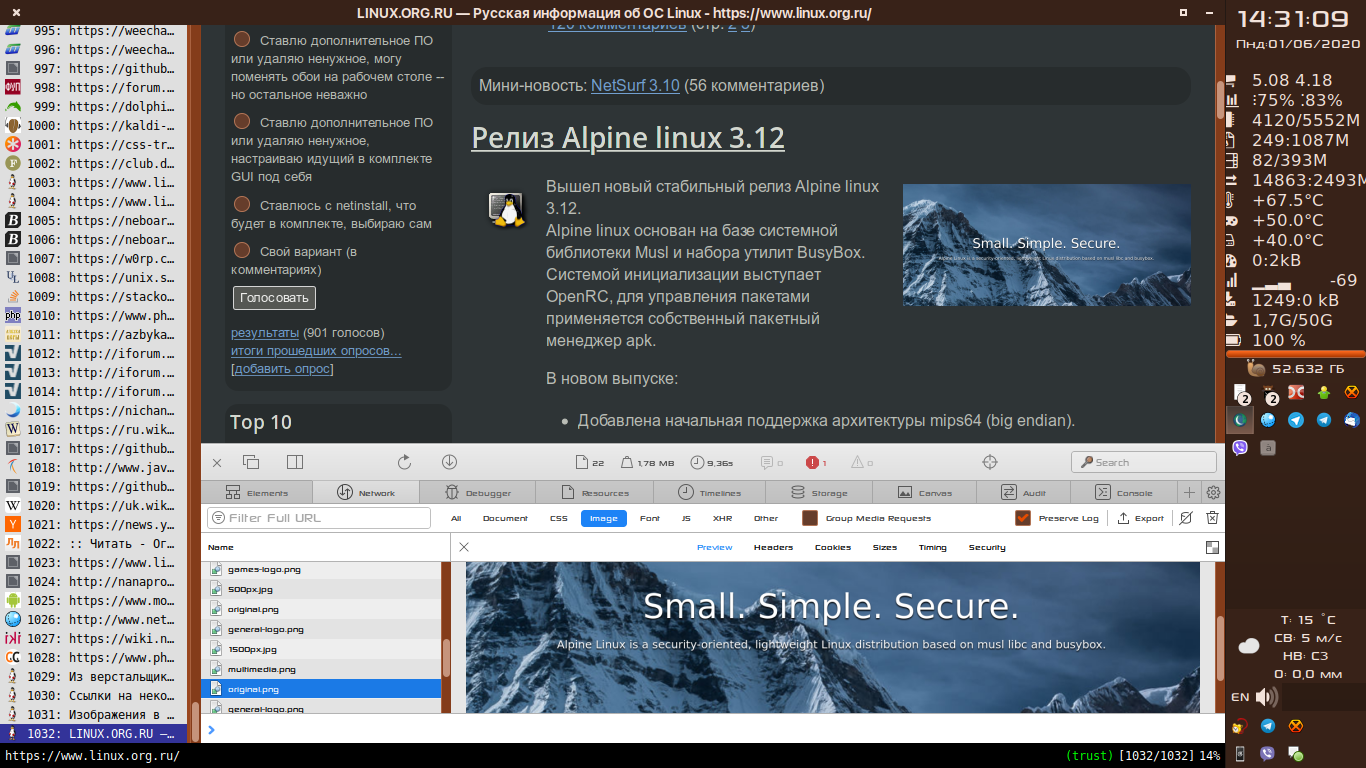Close the web inspector panel
Image resolution: width=1366 pixels, height=768 pixels.
click(217, 462)
